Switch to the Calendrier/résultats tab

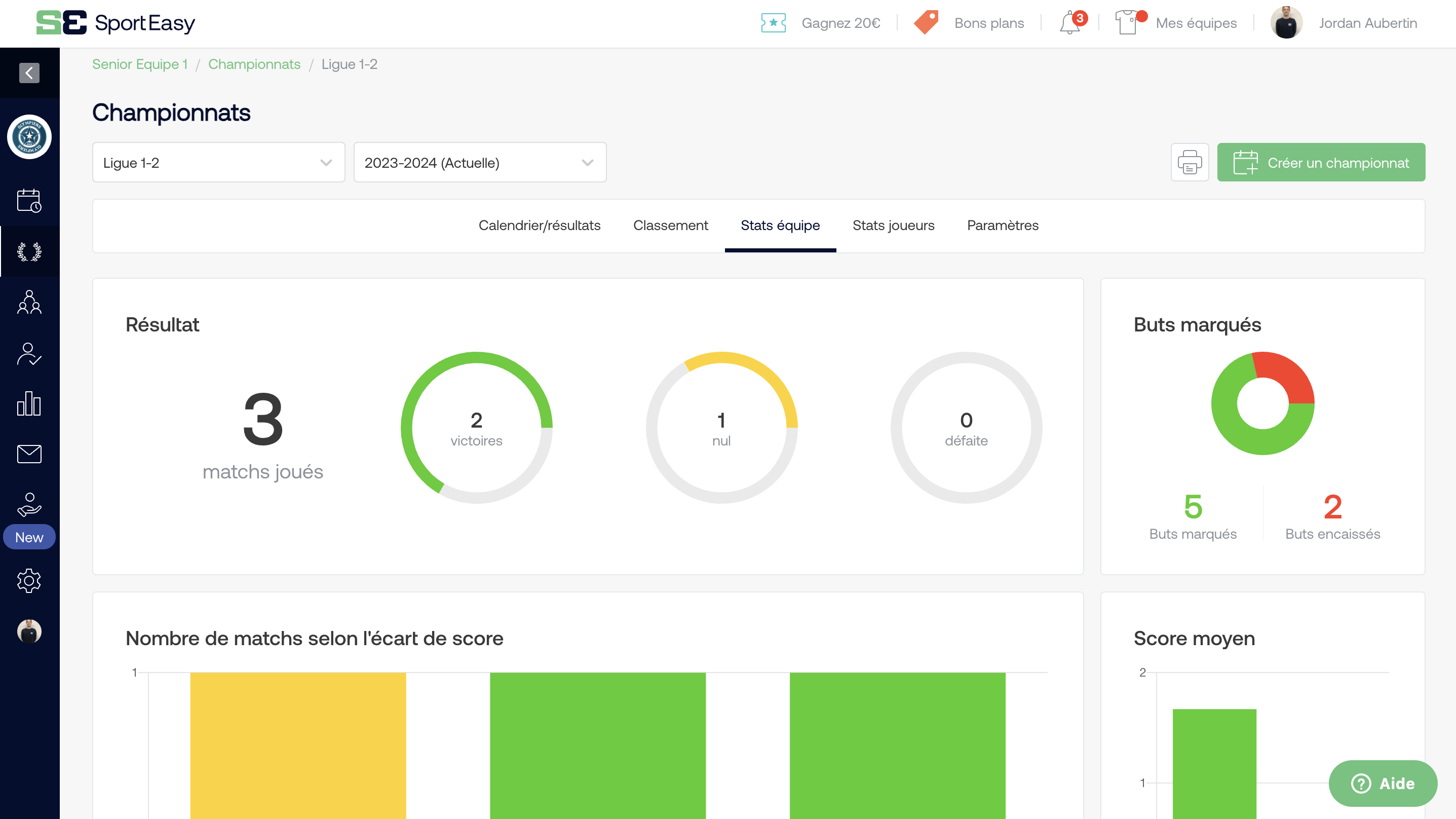click(x=539, y=225)
